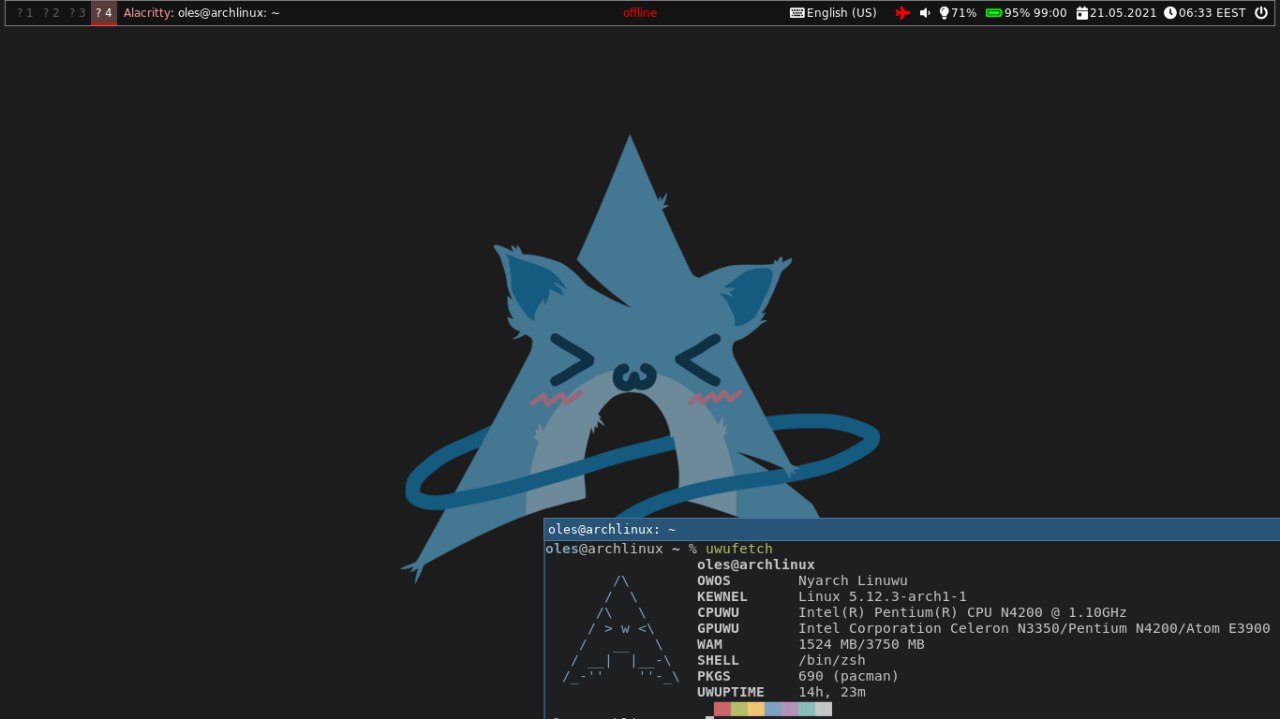Viewport: 1280px width, 719px height.
Task: Select the active workspace 4
Action: coord(104,13)
